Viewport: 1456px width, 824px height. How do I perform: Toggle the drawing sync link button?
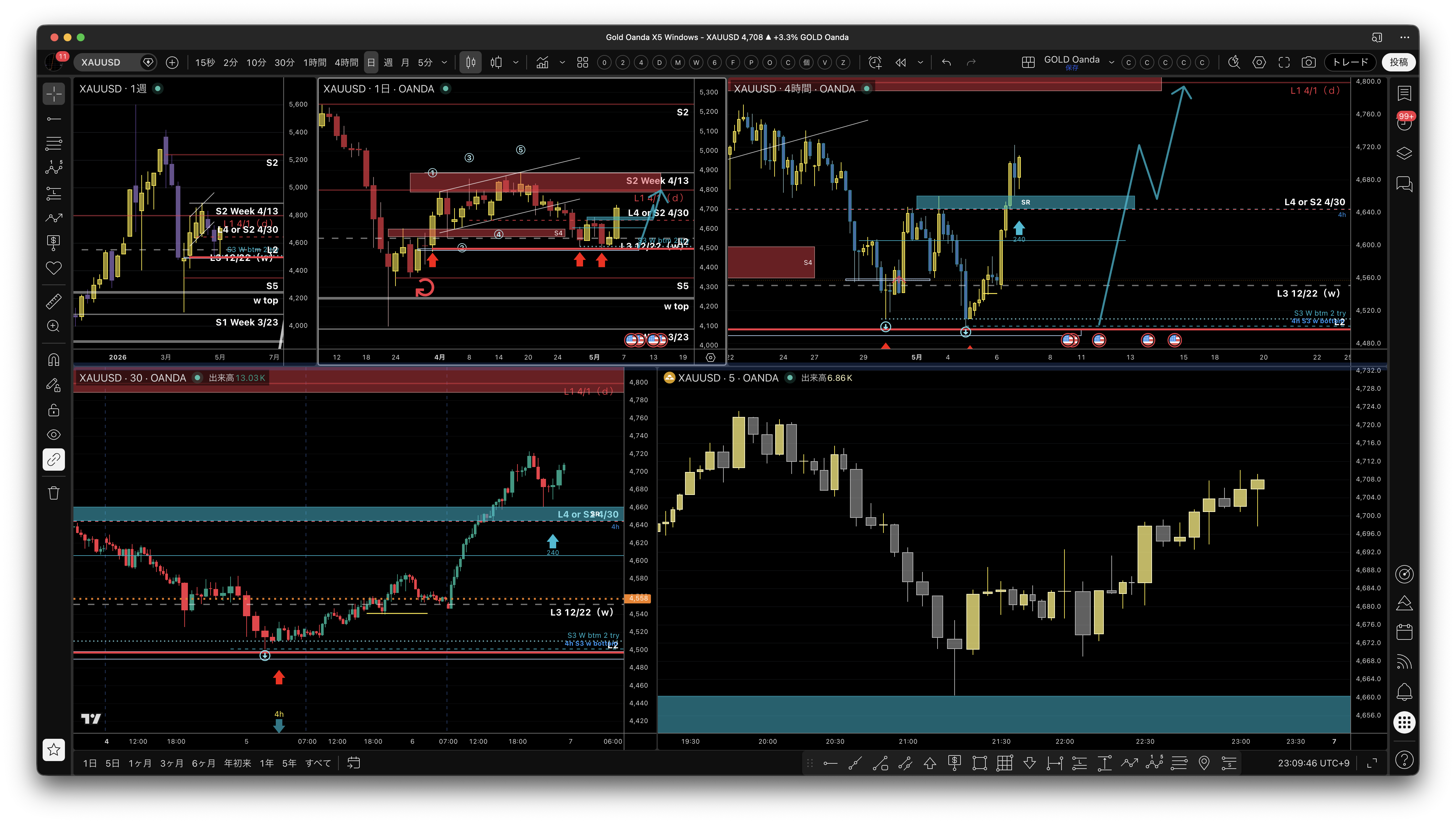54,460
